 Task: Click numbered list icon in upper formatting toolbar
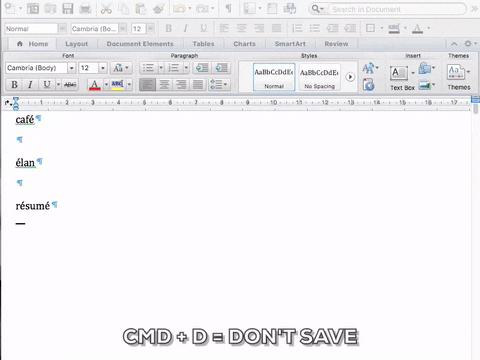pos(297,28)
